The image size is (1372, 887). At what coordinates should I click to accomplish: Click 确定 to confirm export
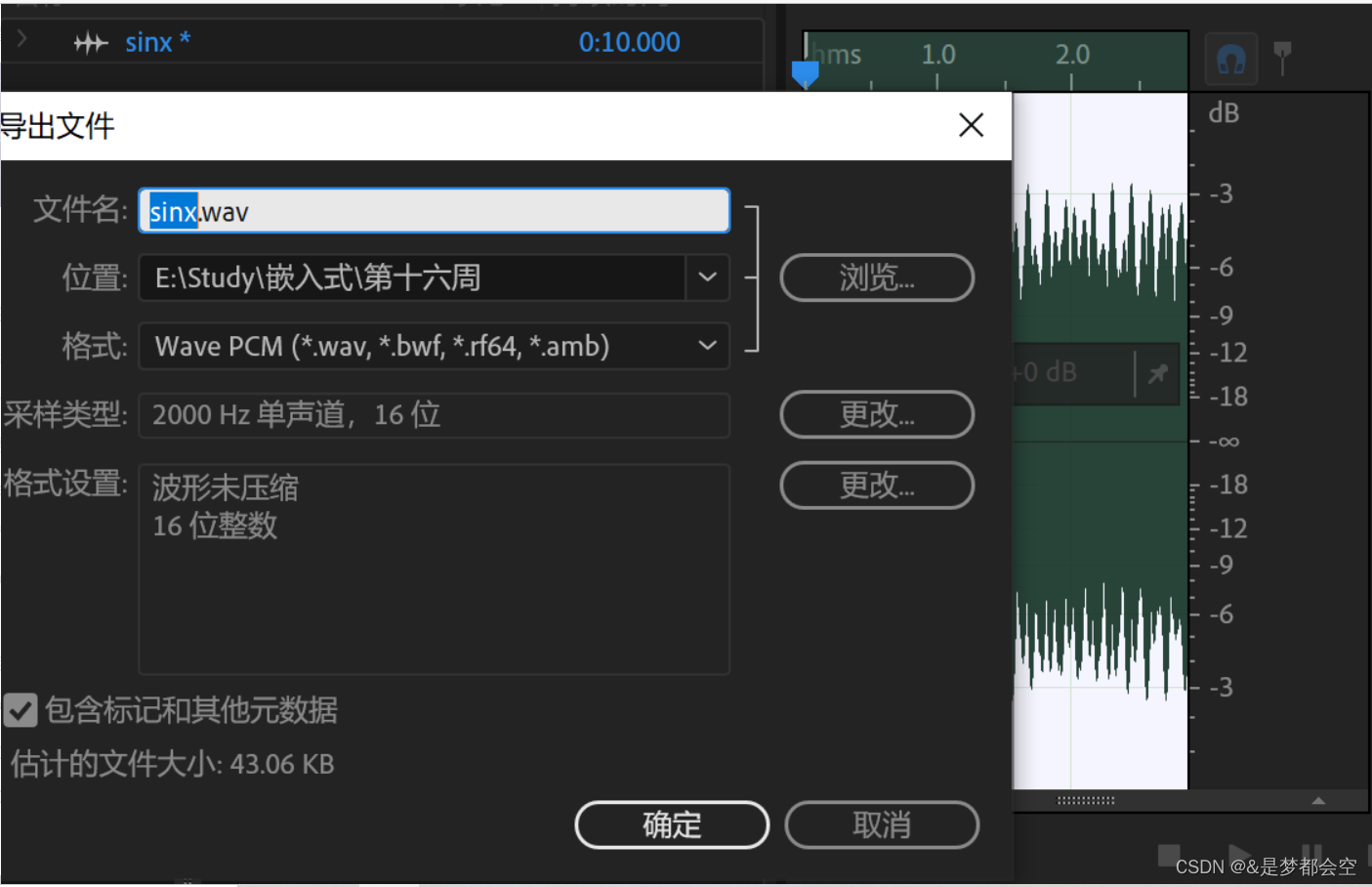[x=672, y=825]
